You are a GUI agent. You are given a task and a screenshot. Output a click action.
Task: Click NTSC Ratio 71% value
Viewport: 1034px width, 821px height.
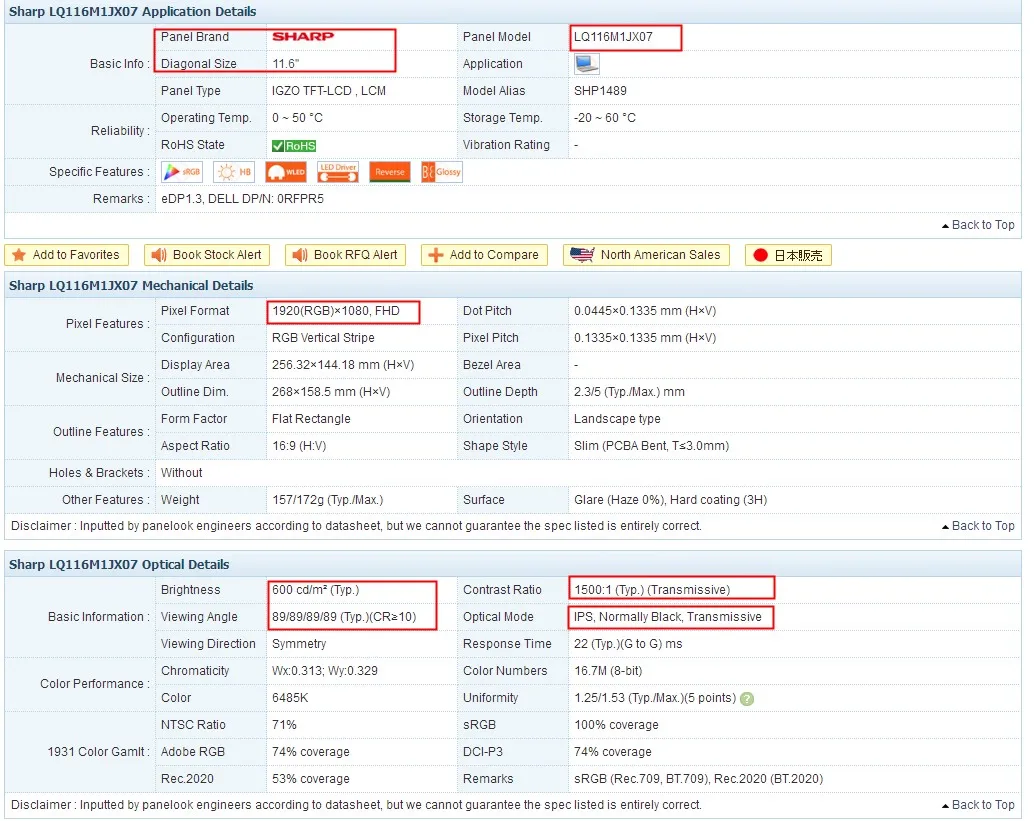point(284,725)
